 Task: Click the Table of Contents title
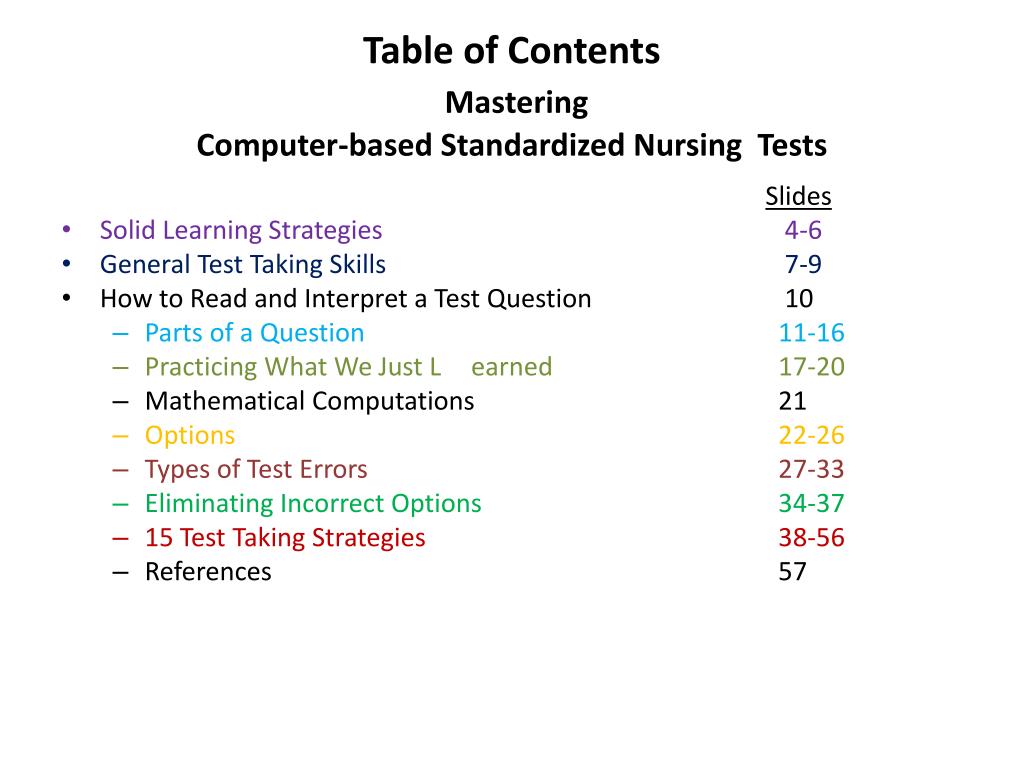click(x=511, y=51)
